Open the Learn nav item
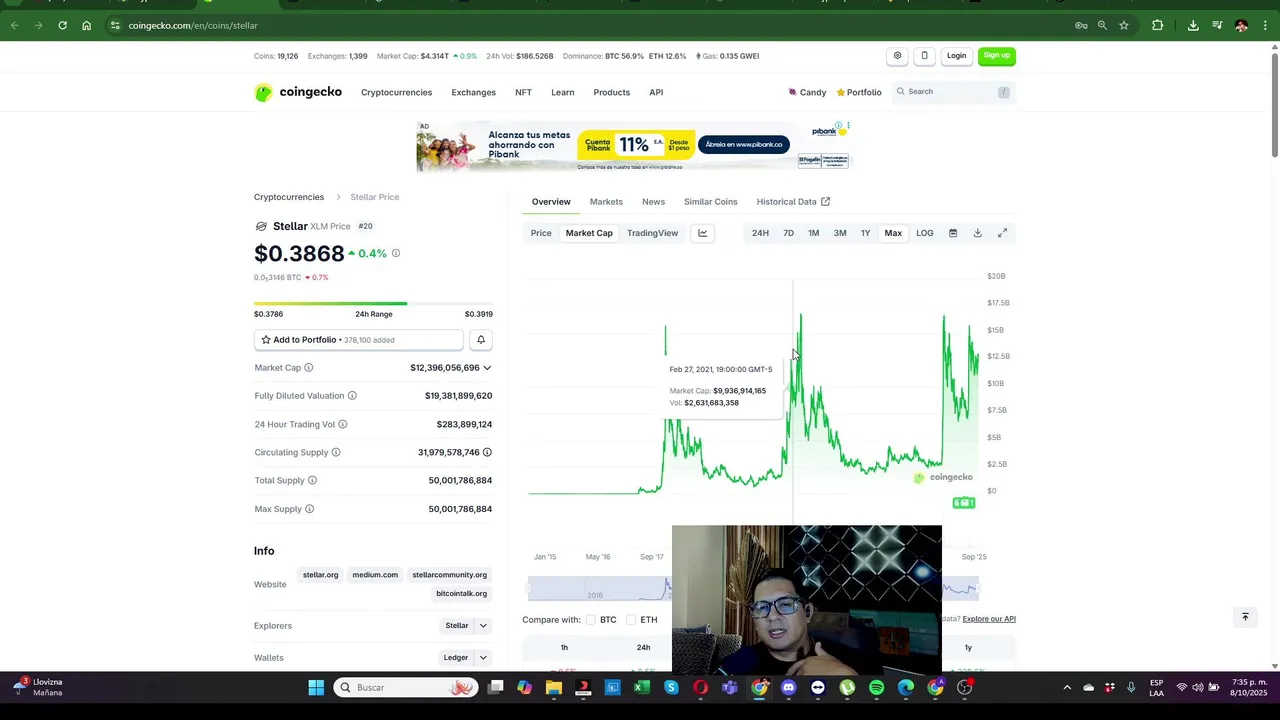1280x720 pixels. coord(563,92)
